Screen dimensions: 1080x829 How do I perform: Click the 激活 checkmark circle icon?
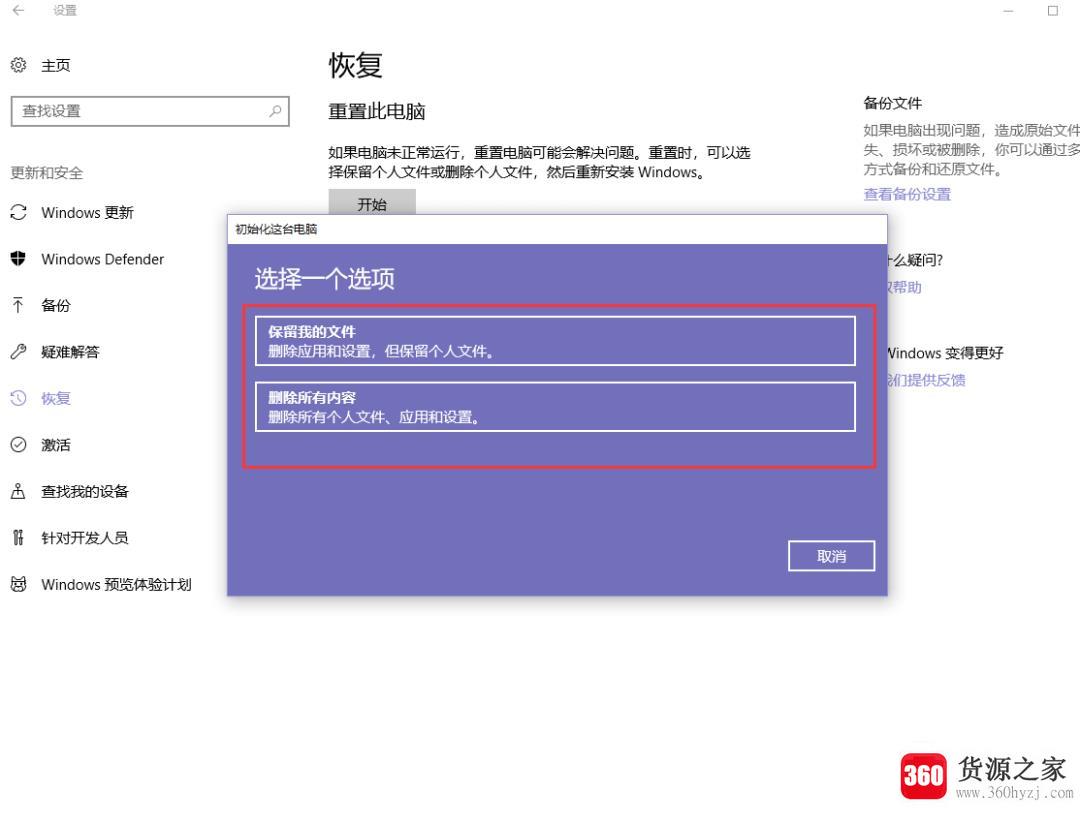click(19, 445)
